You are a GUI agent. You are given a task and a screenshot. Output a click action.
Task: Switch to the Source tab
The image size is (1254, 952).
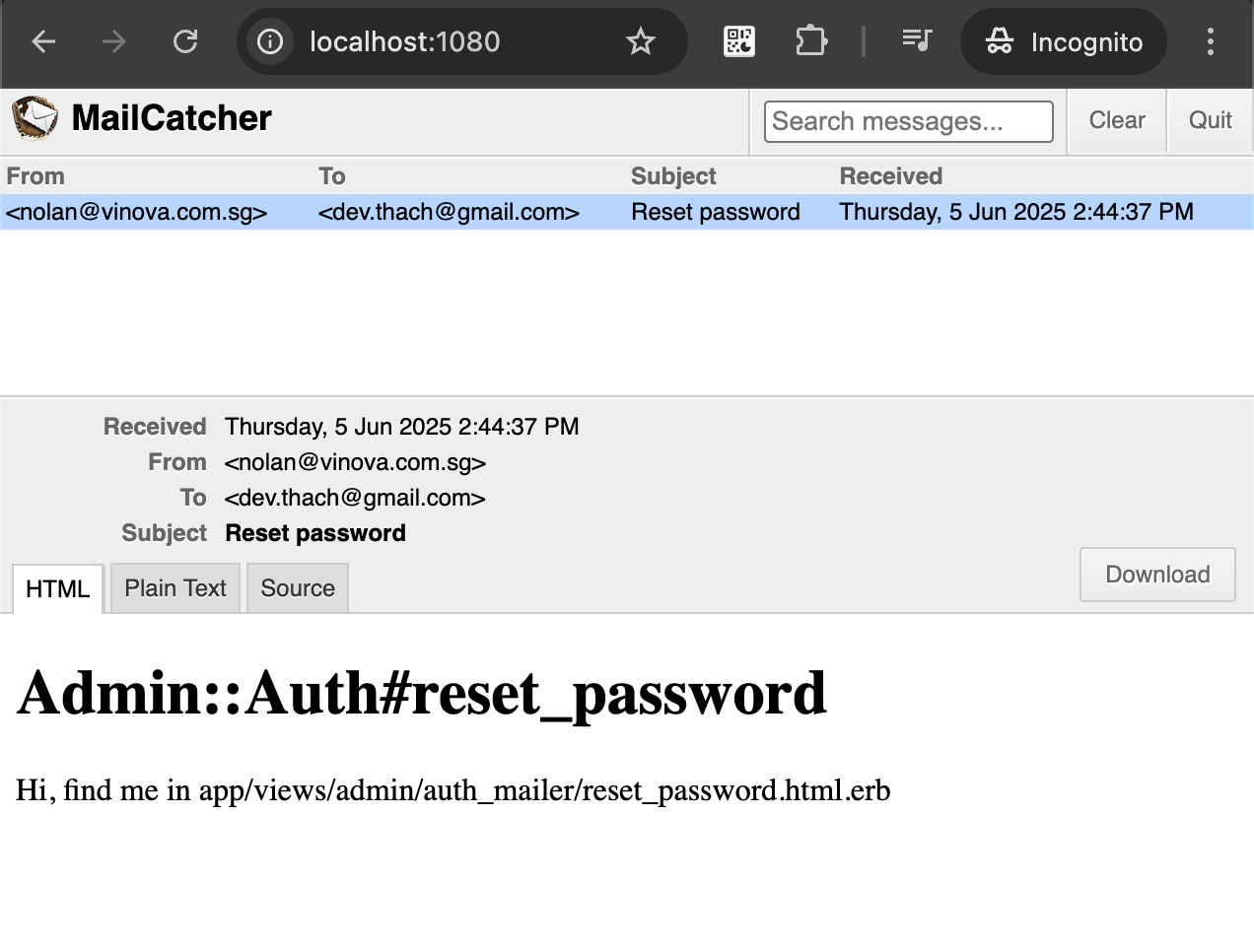[x=298, y=588]
